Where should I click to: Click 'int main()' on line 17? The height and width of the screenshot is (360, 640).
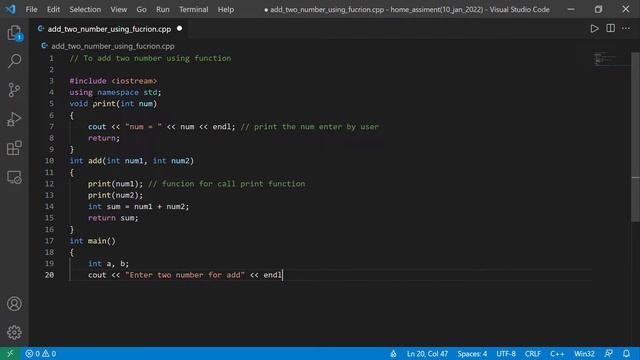(x=93, y=241)
